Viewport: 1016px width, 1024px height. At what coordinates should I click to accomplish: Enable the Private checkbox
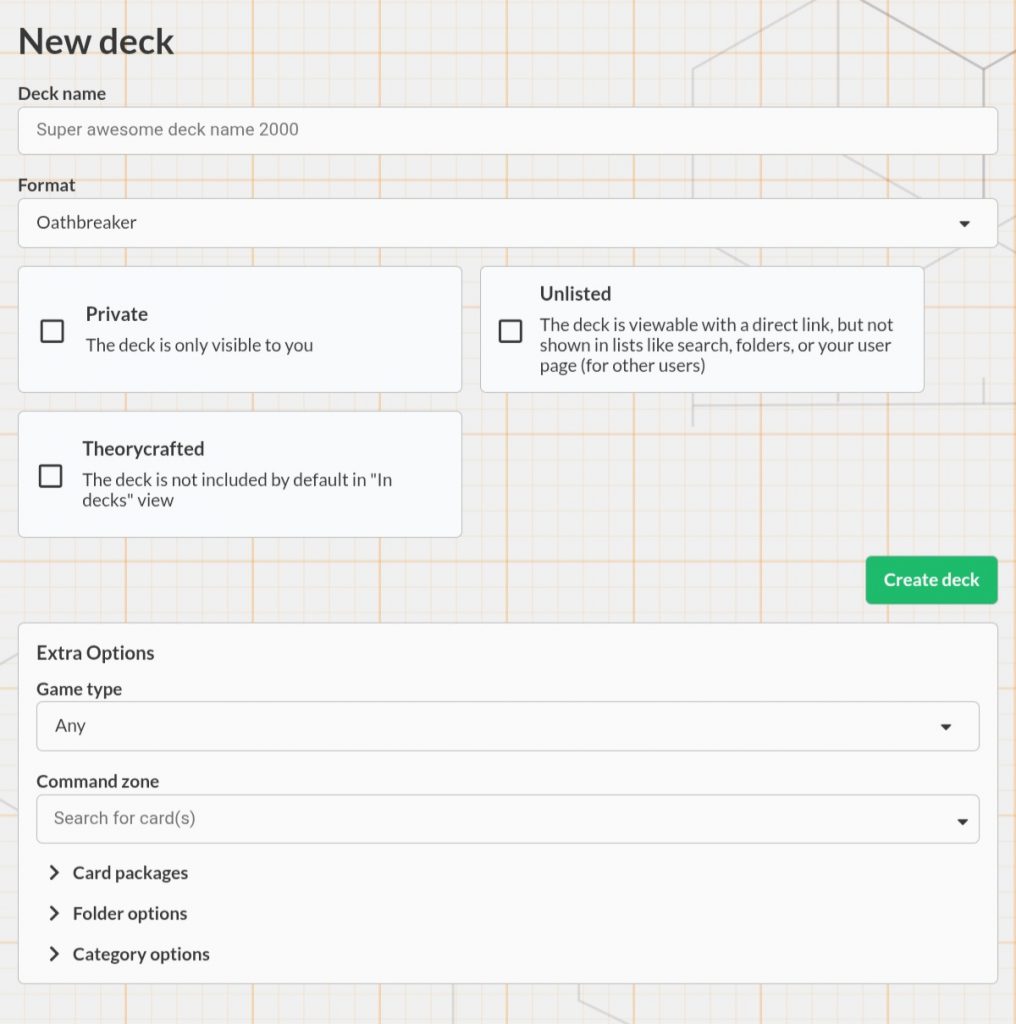51,331
